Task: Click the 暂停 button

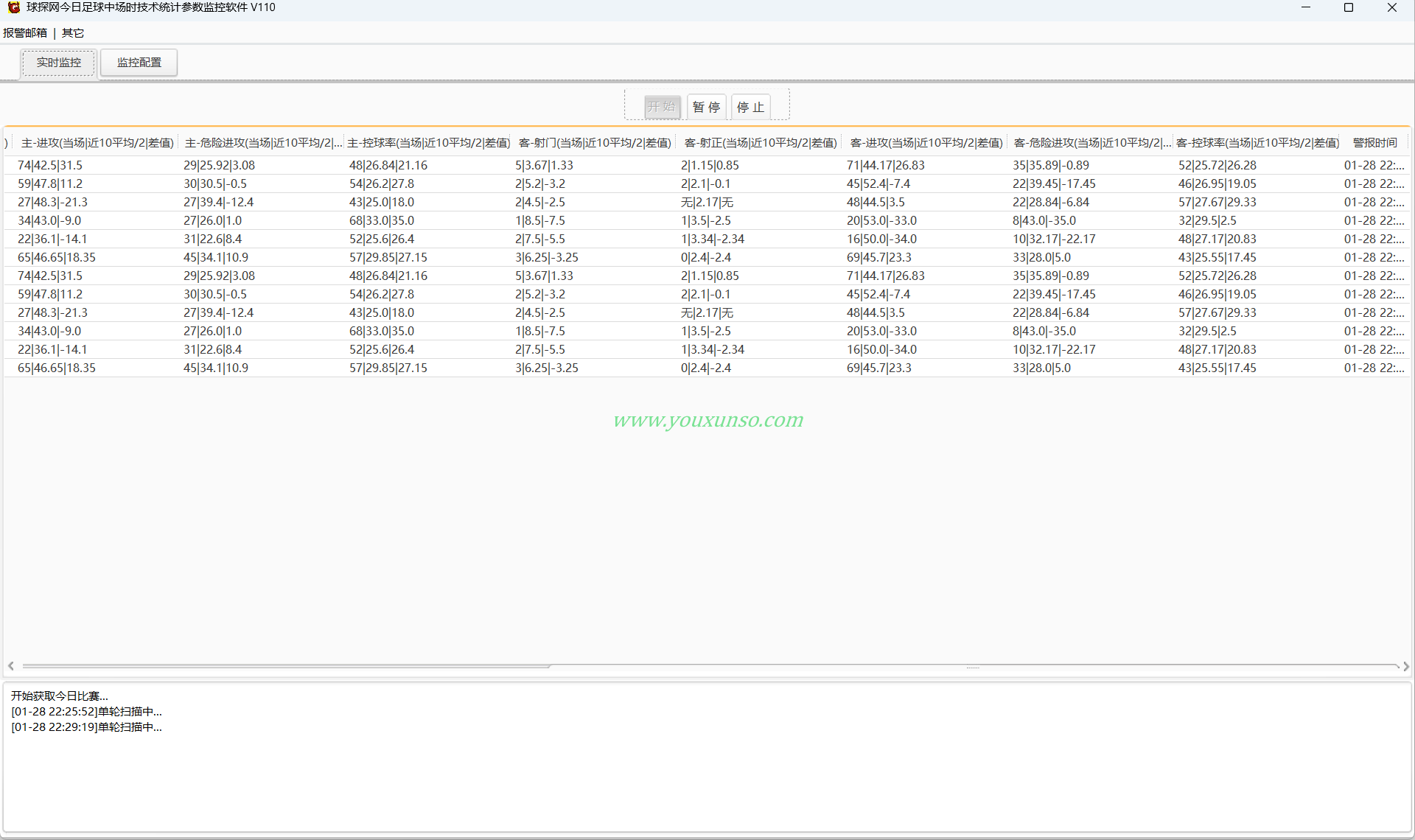Action: click(x=707, y=107)
